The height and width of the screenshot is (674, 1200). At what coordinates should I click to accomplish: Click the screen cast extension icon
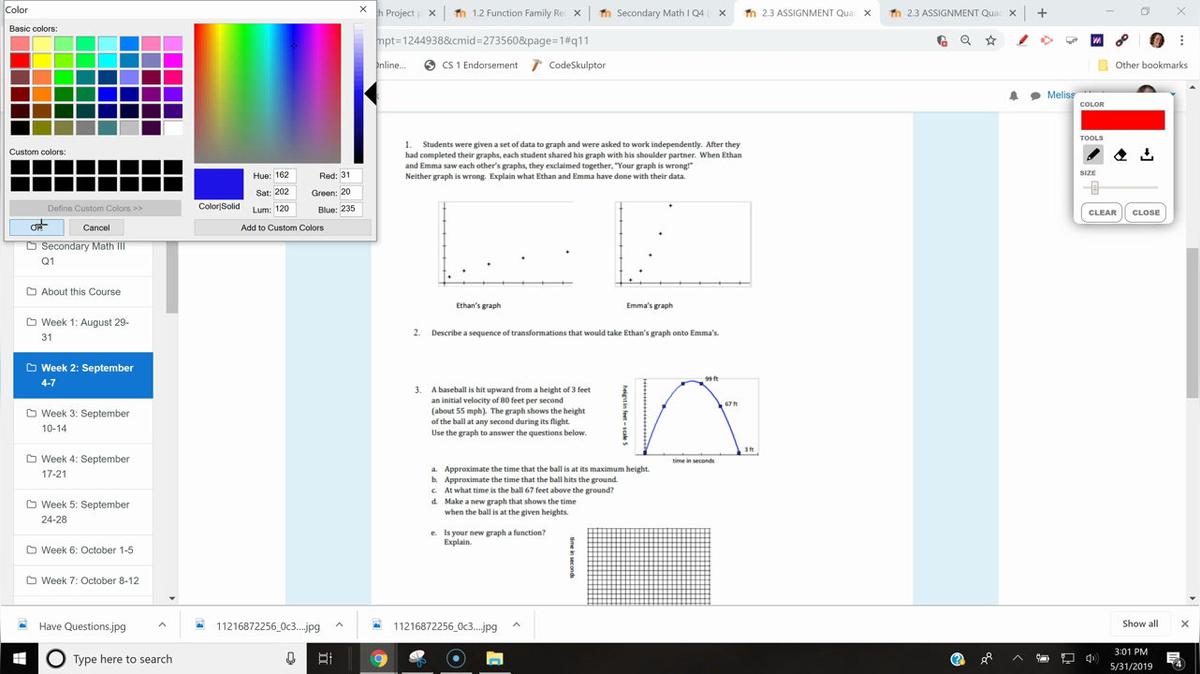point(1072,40)
